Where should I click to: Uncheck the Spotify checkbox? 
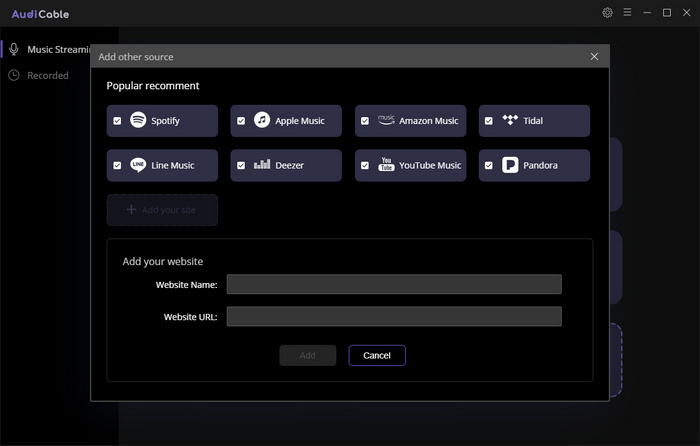(x=117, y=121)
